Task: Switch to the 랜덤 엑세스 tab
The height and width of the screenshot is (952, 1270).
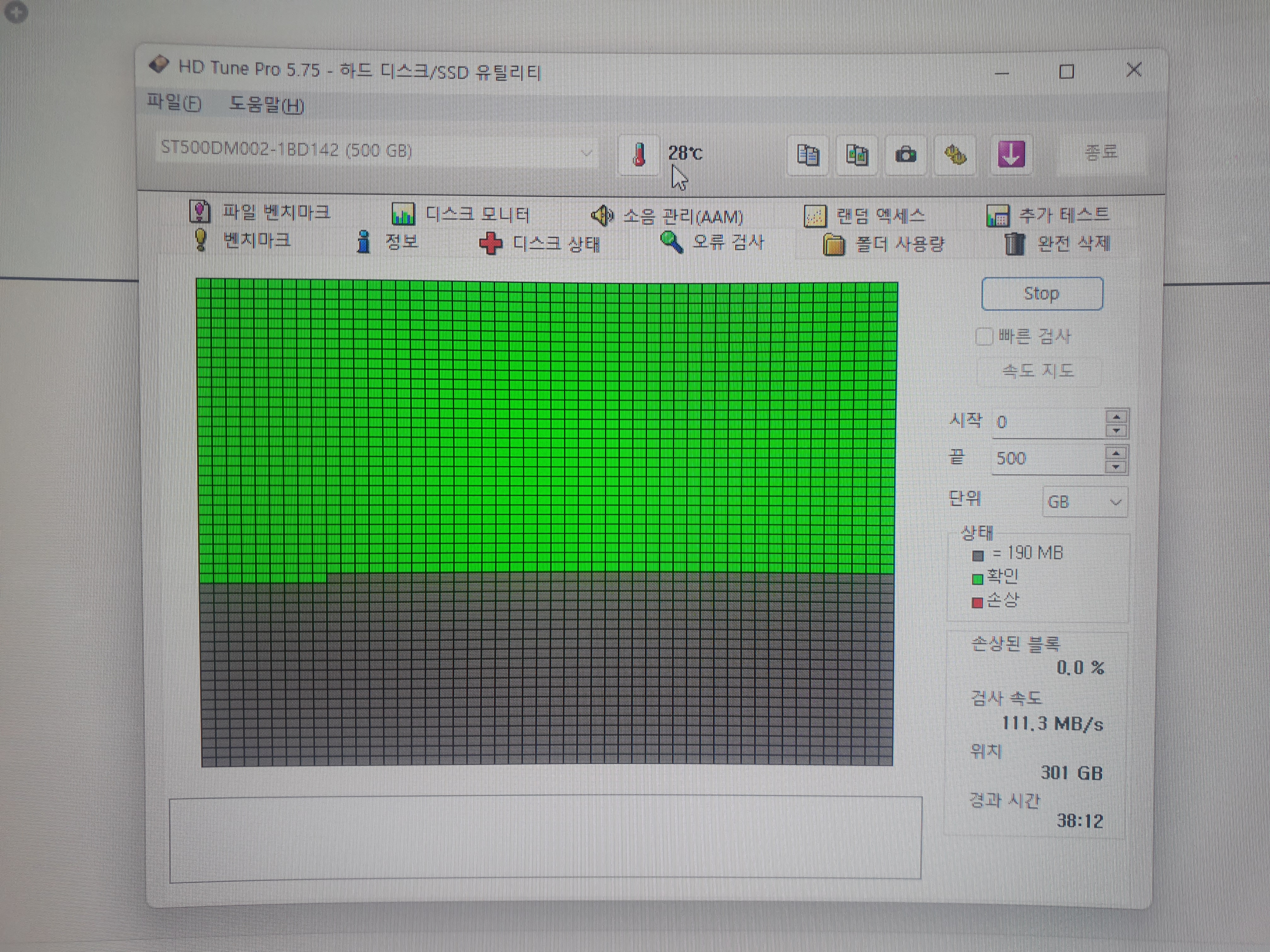Action: (865, 216)
